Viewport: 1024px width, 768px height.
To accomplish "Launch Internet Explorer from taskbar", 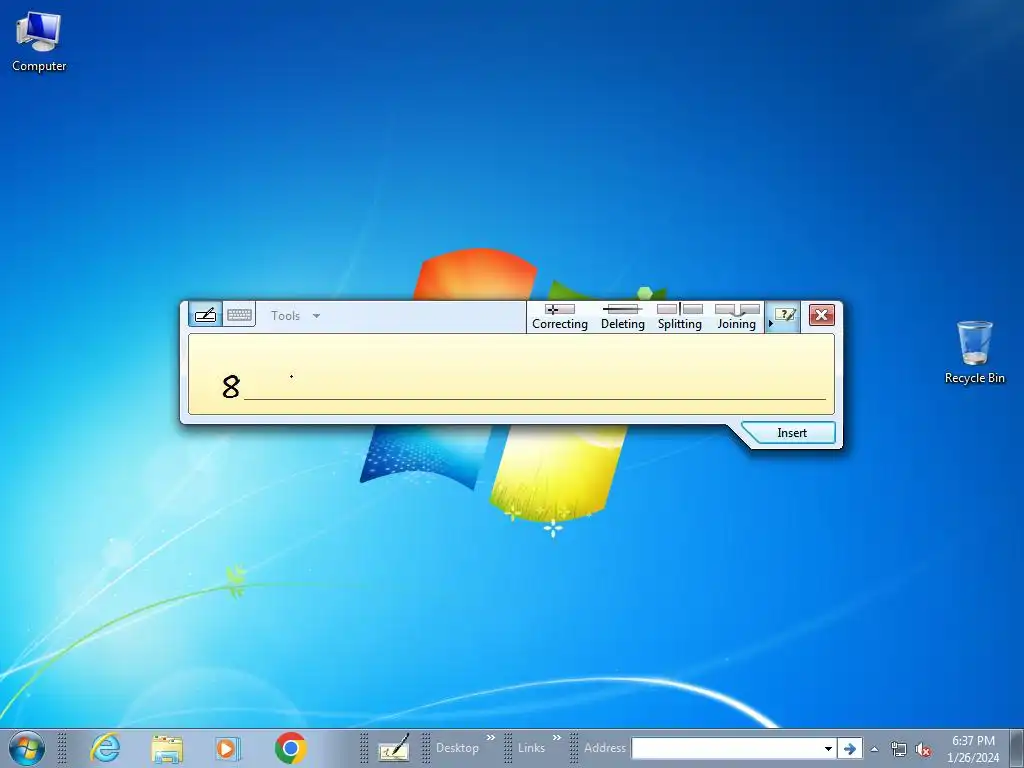I will [x=105, y=748].
